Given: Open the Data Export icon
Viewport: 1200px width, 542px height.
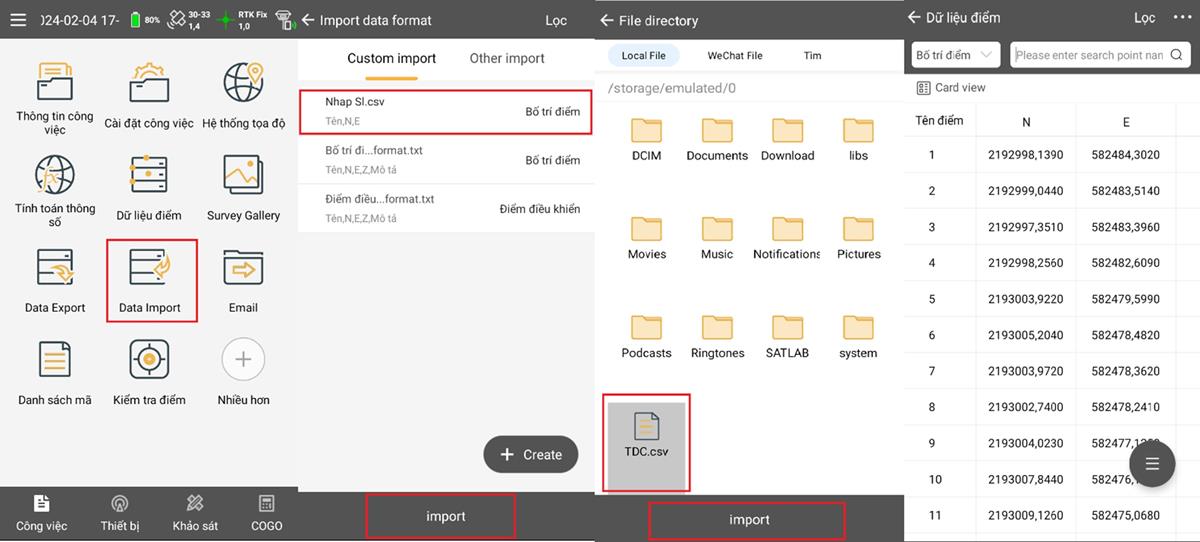Looking at the screenshot, I should [55, 269].
